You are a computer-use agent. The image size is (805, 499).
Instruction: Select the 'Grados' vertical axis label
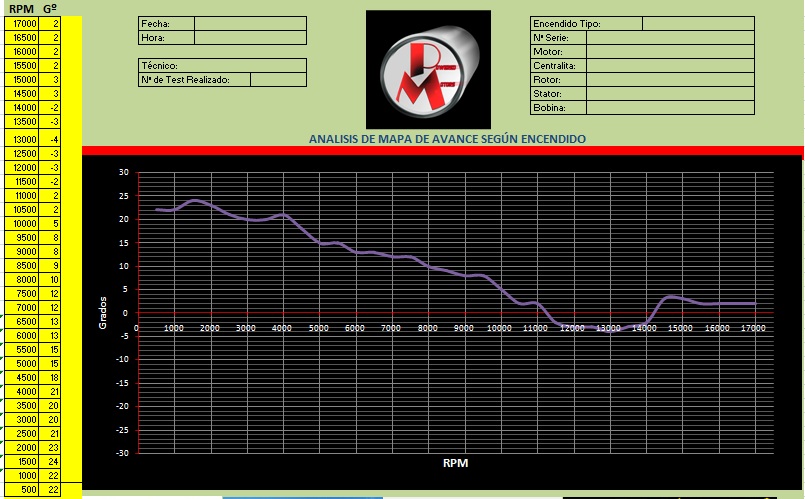tap(102, 312)
